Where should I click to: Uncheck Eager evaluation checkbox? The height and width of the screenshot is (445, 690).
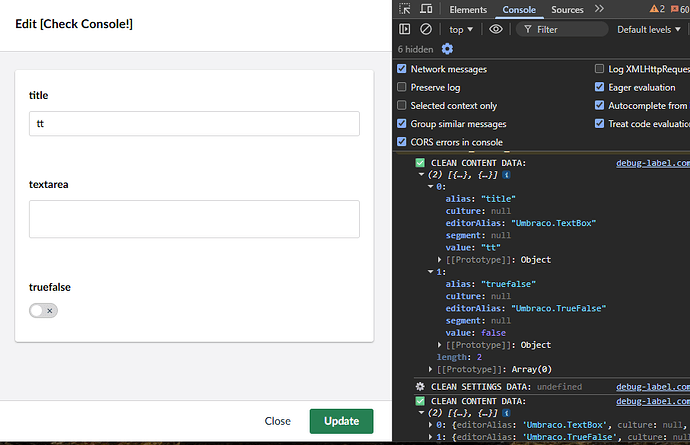(599, 87)
